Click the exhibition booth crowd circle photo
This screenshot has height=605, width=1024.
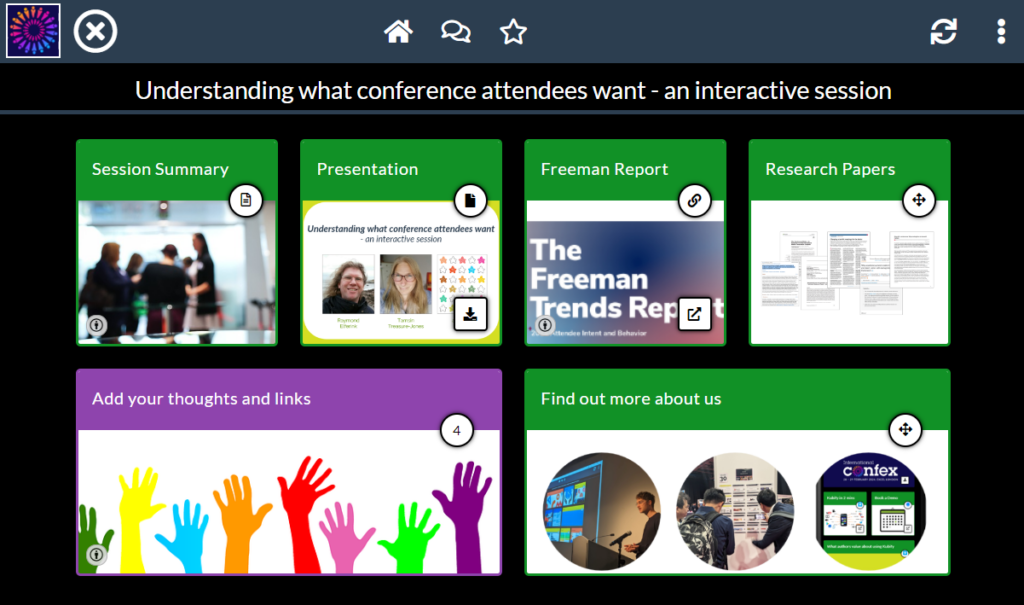[x=735, y=511]
